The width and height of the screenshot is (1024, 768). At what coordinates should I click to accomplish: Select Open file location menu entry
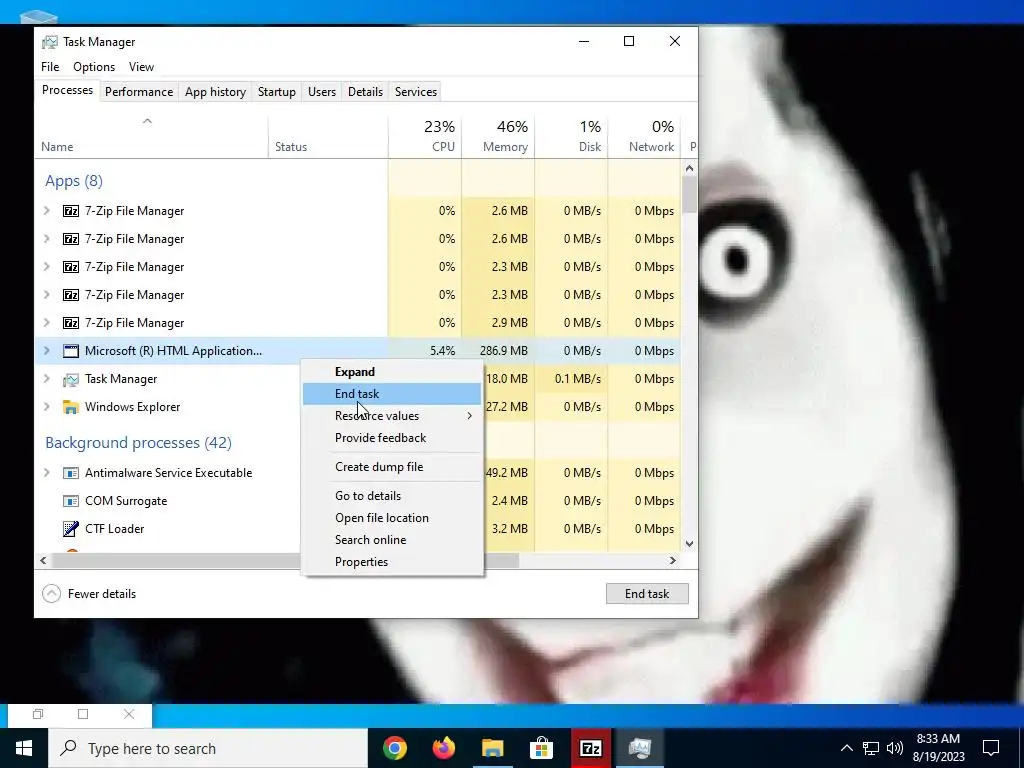(392, 518)
